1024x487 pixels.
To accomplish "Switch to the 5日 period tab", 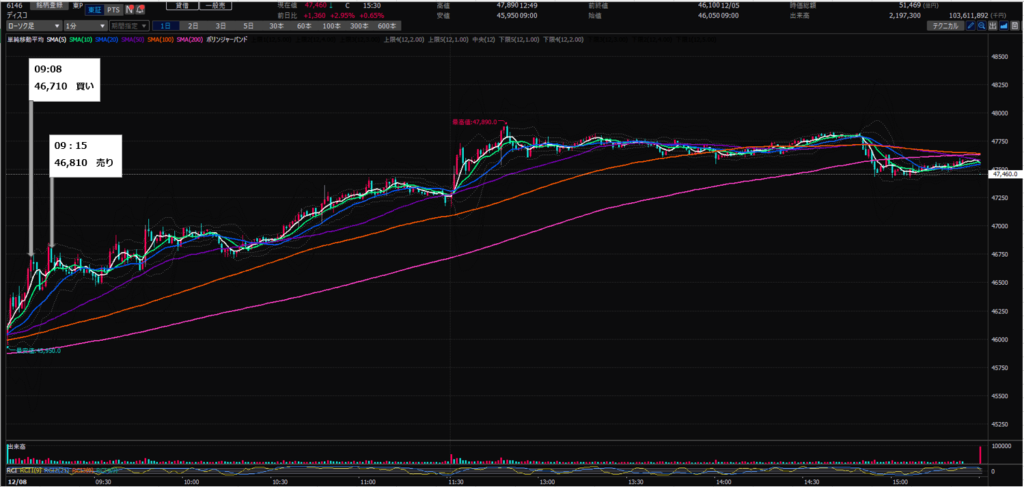I will tap(248, 25).
